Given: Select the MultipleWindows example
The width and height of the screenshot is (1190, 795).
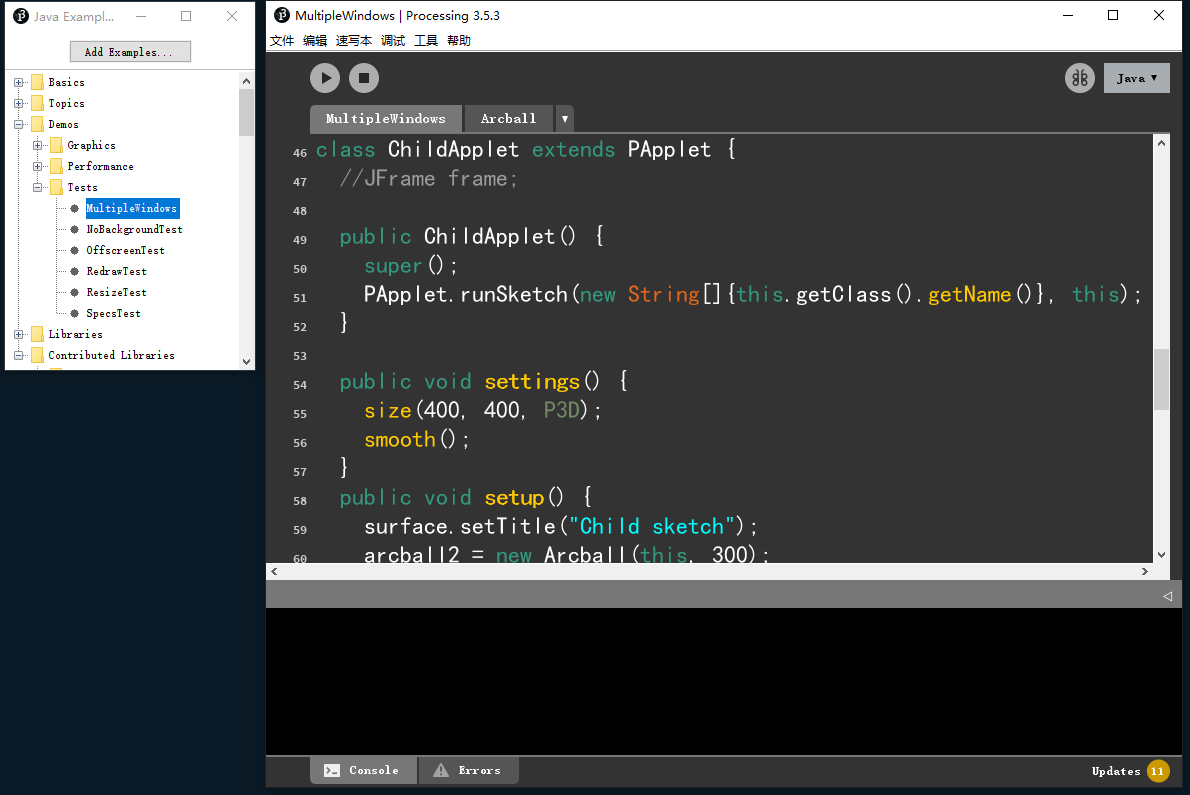Looking at the screenshot, I should (x=131, y=208).
